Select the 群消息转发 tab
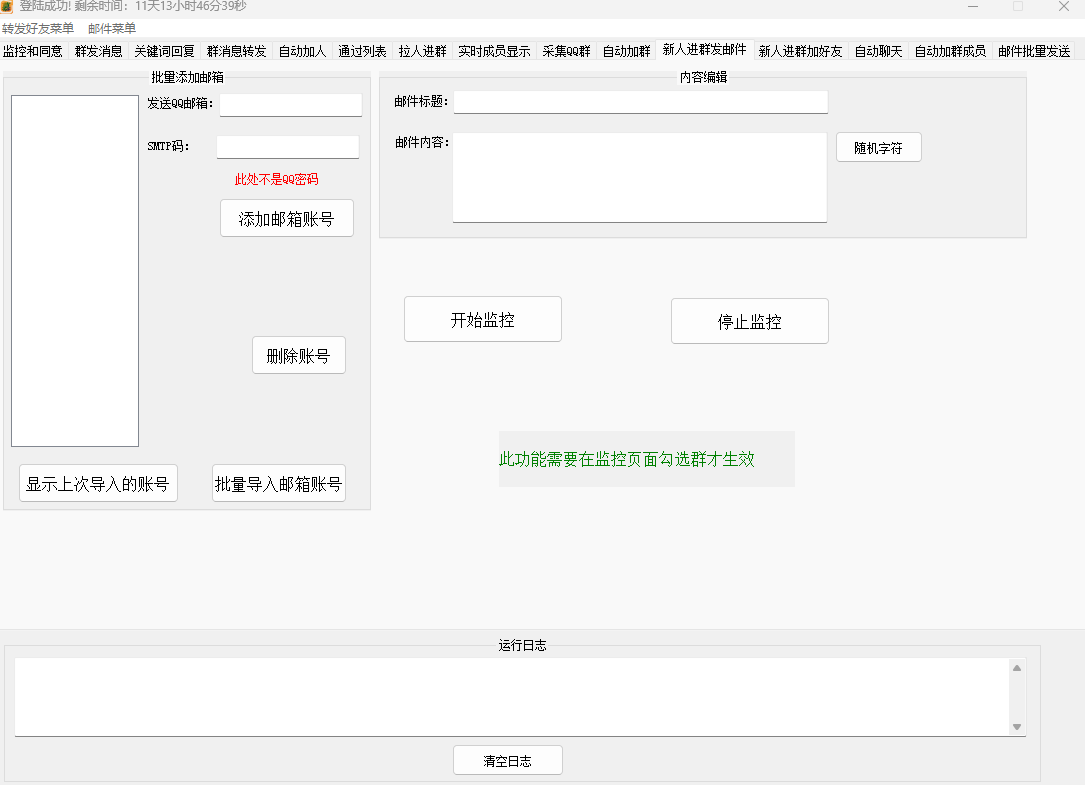Viewport: 1085px width, 785px height. [x=234, y=50]
